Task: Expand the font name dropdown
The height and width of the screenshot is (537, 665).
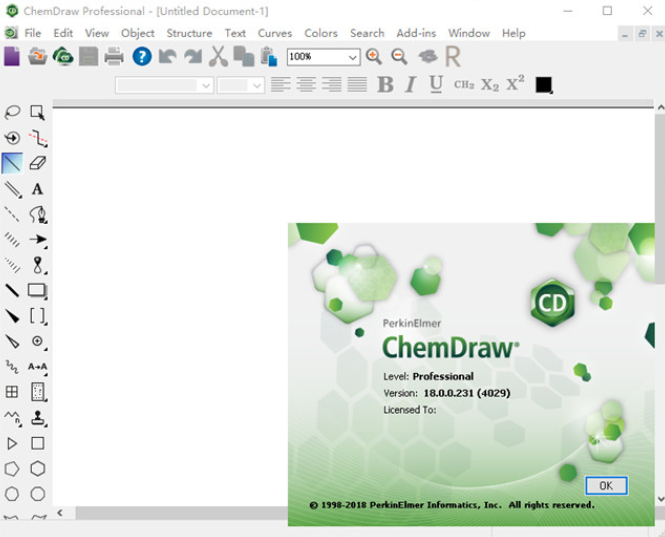Action: [206, 86]
